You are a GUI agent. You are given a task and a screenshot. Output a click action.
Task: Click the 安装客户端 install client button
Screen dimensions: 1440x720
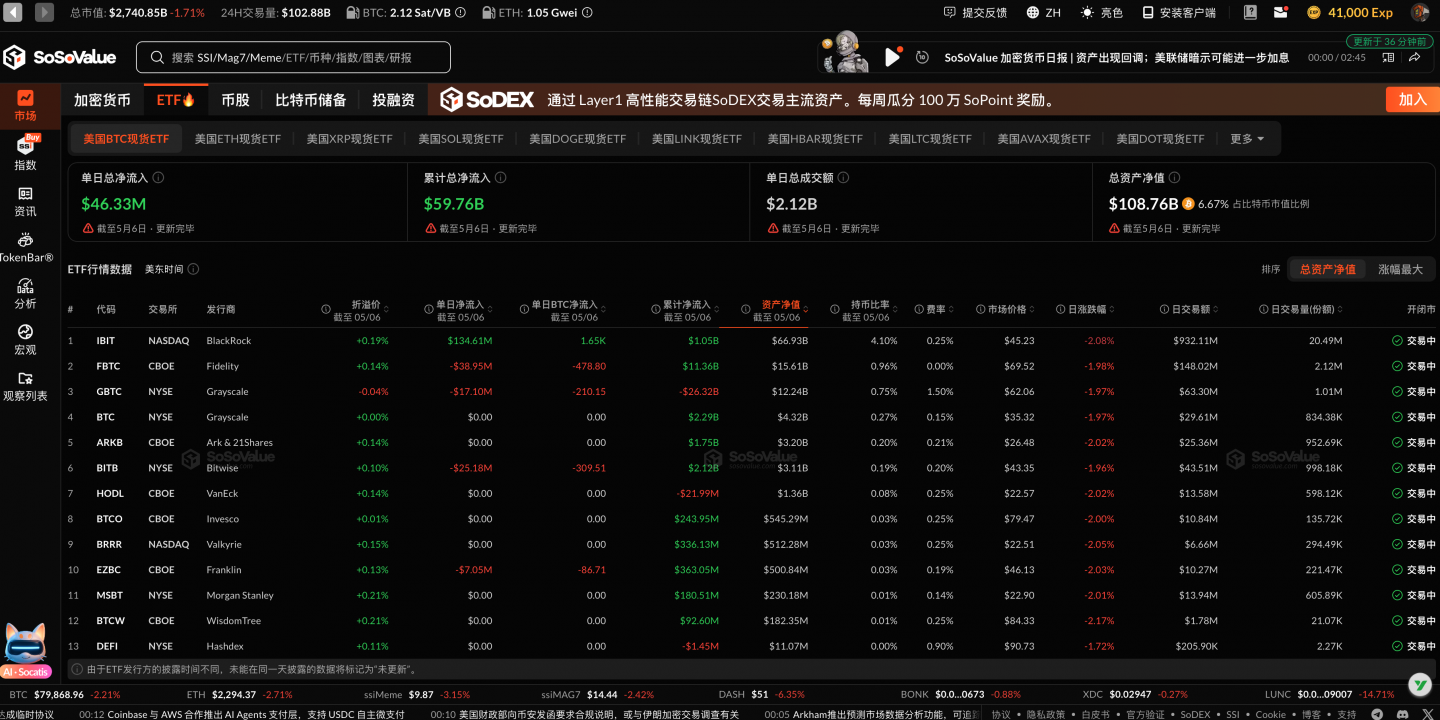pyautogui.click(x=1179, y=13)
